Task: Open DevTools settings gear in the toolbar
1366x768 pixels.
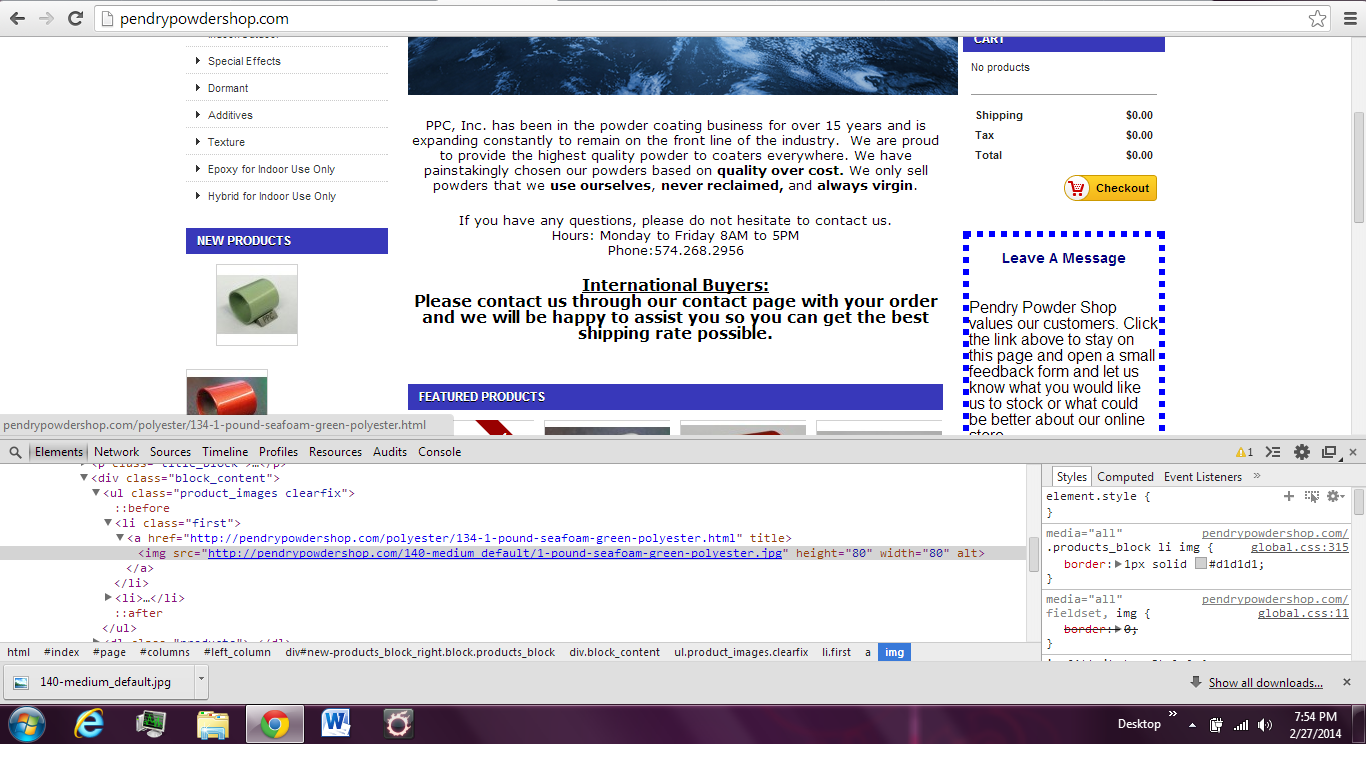Action: click(x=1301, y=452)
